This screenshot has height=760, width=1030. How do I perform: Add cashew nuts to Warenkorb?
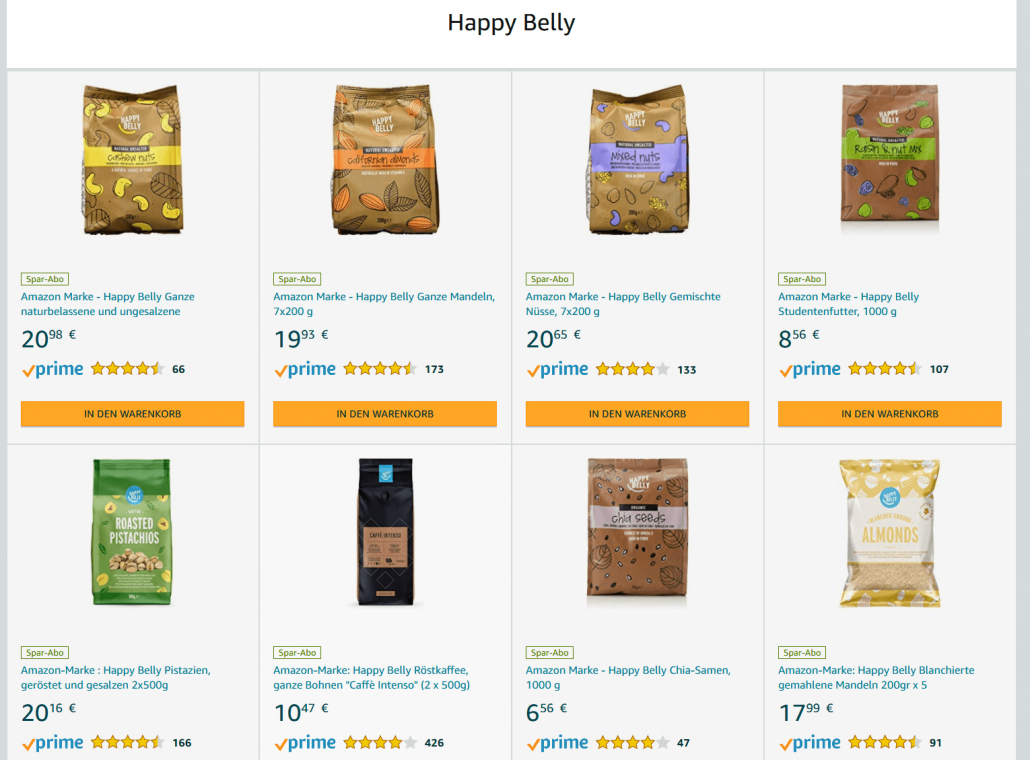133,414
